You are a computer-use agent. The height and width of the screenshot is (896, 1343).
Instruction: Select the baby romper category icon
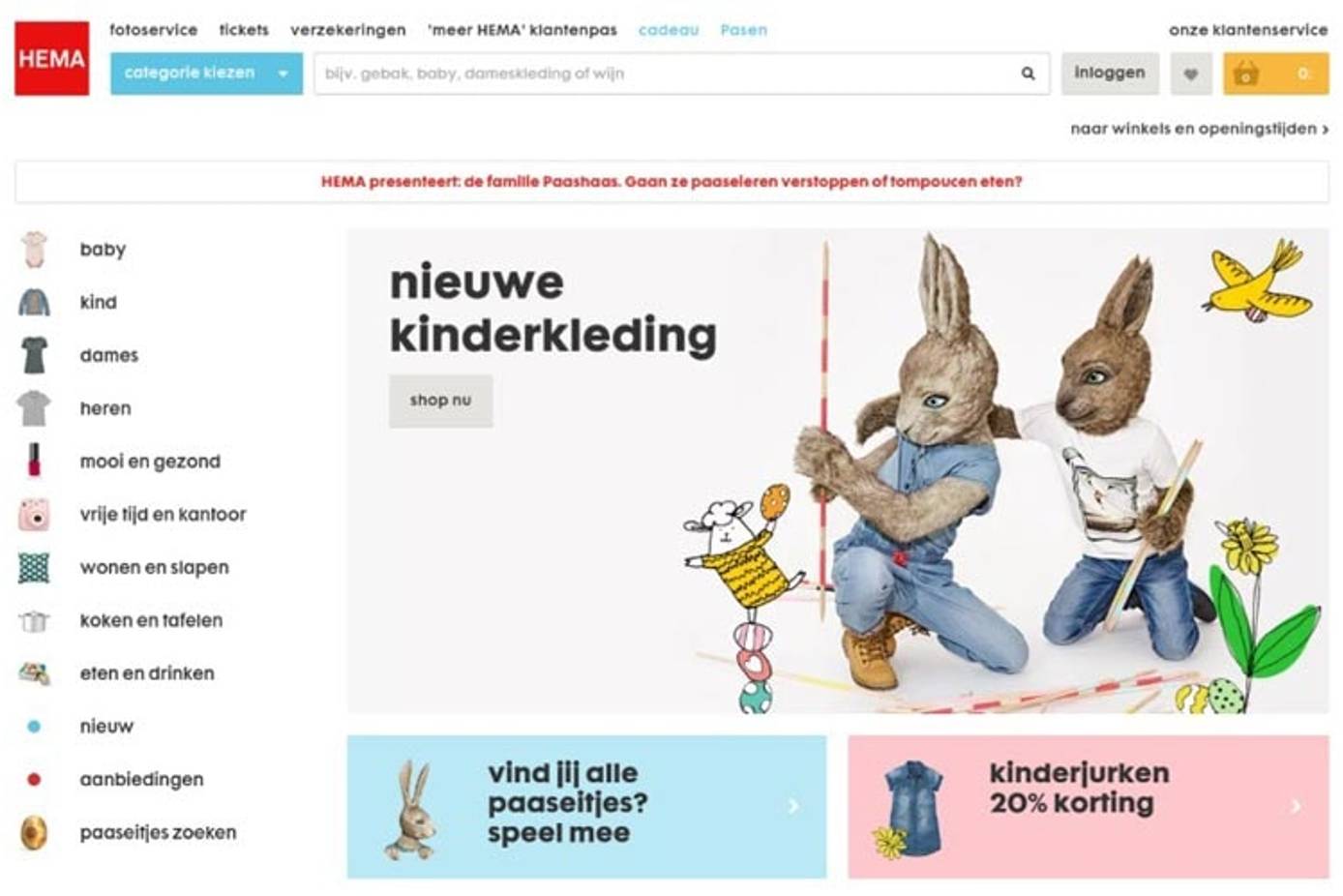[x=34, y=250]
